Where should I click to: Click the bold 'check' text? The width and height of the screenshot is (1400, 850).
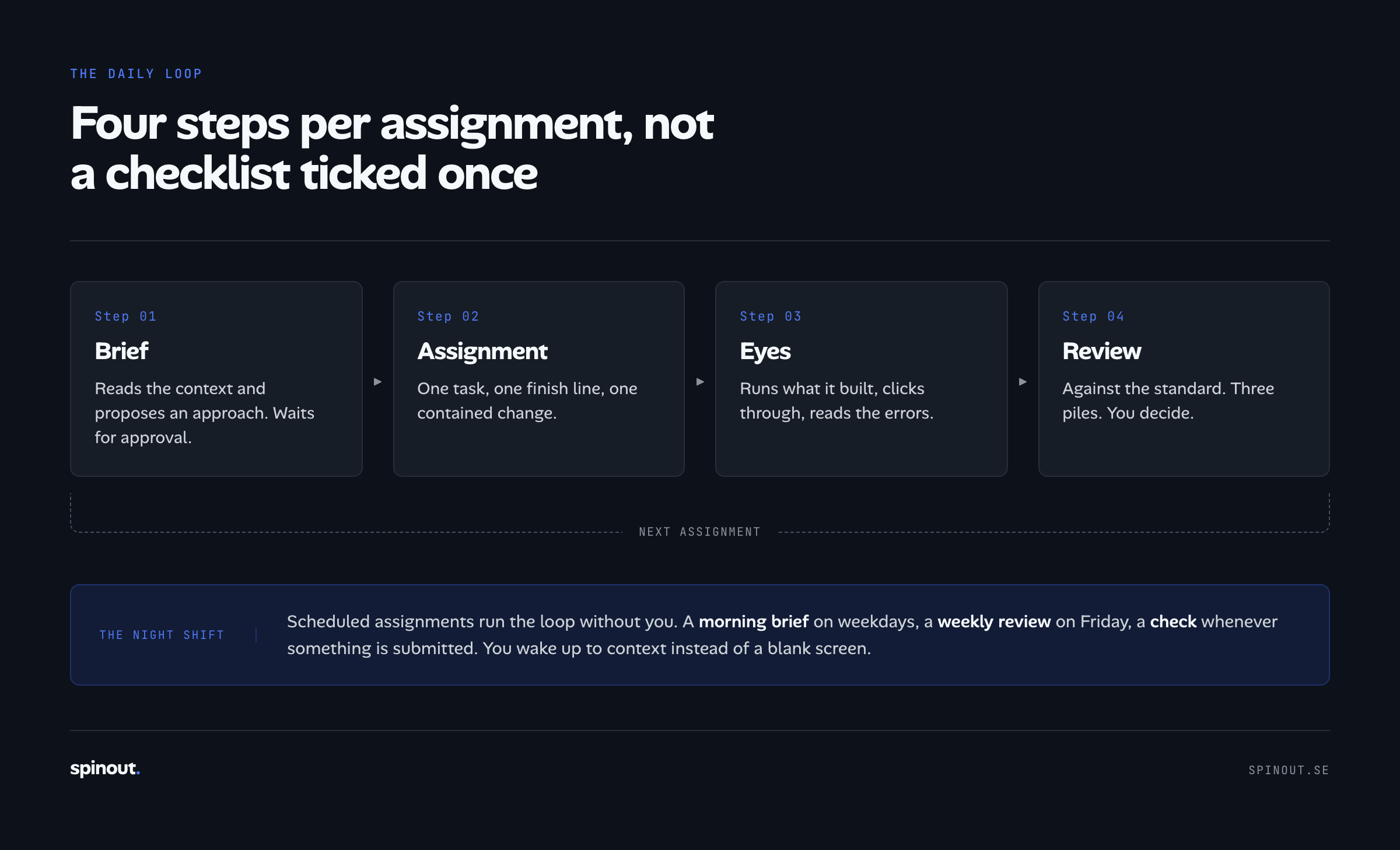[1173, 621]
